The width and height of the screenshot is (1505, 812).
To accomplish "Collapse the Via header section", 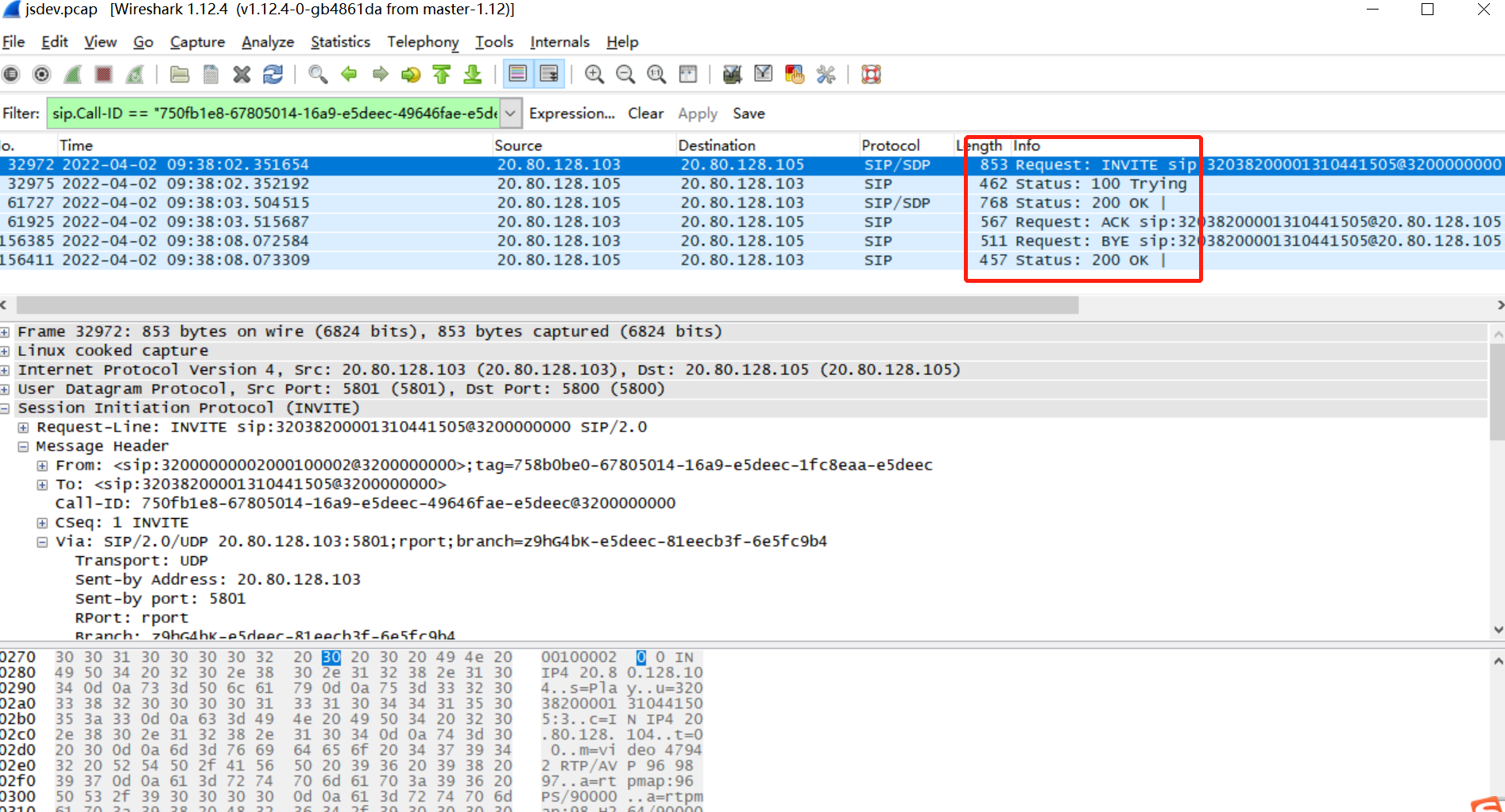I will 42,542.
